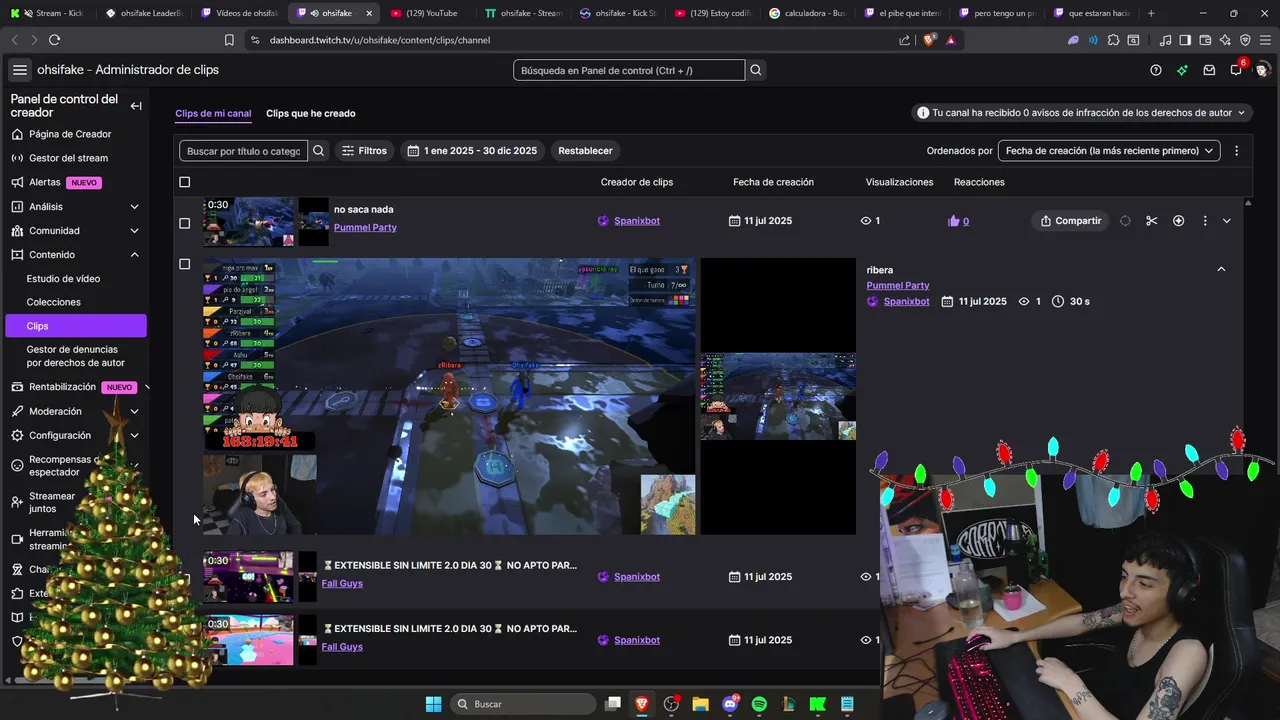Open Spanixbot link on 'no saca nada' row

[x=637, y=221]
